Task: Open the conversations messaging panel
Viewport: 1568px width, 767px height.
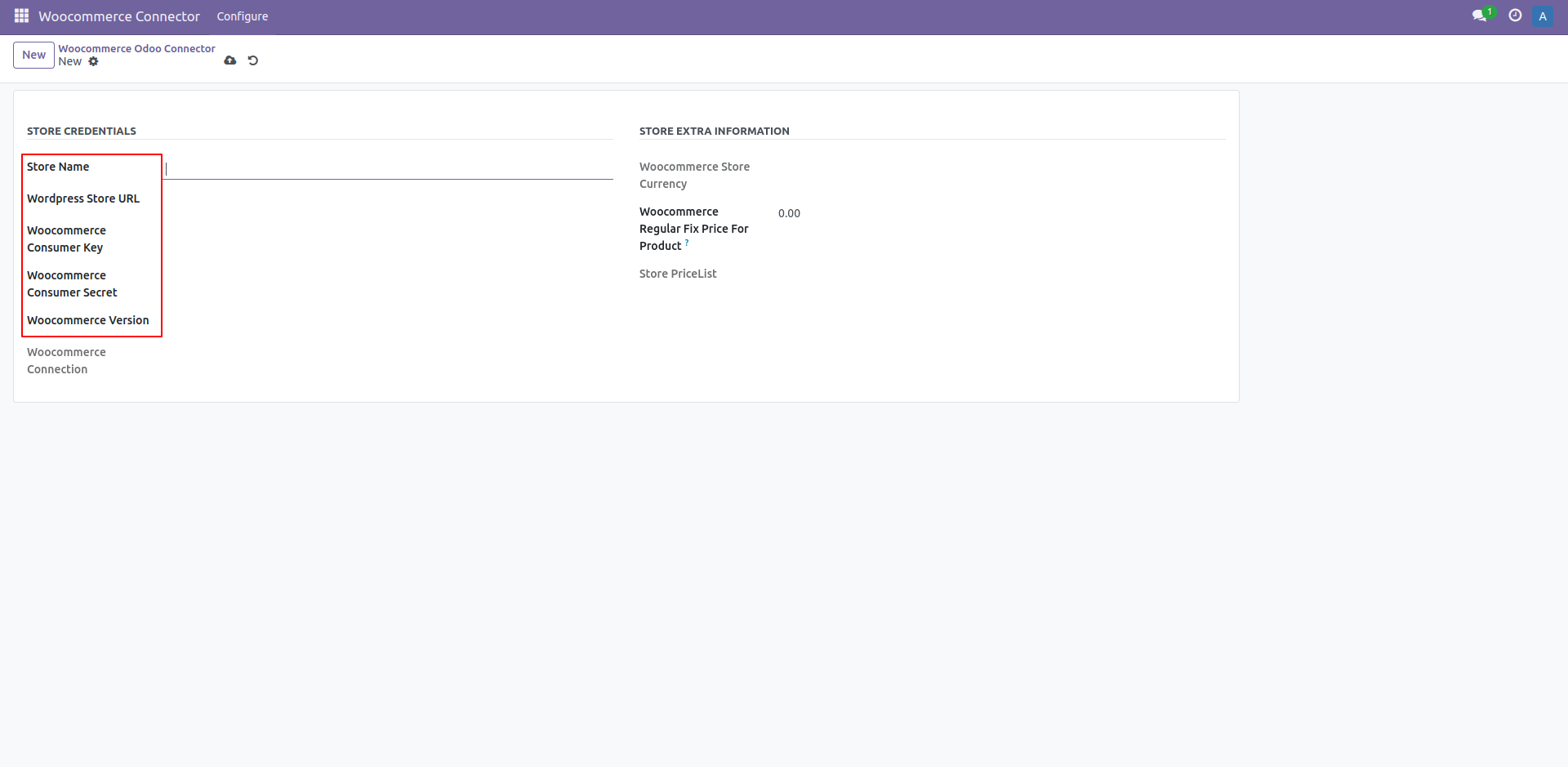Action: coord(1481,16)
